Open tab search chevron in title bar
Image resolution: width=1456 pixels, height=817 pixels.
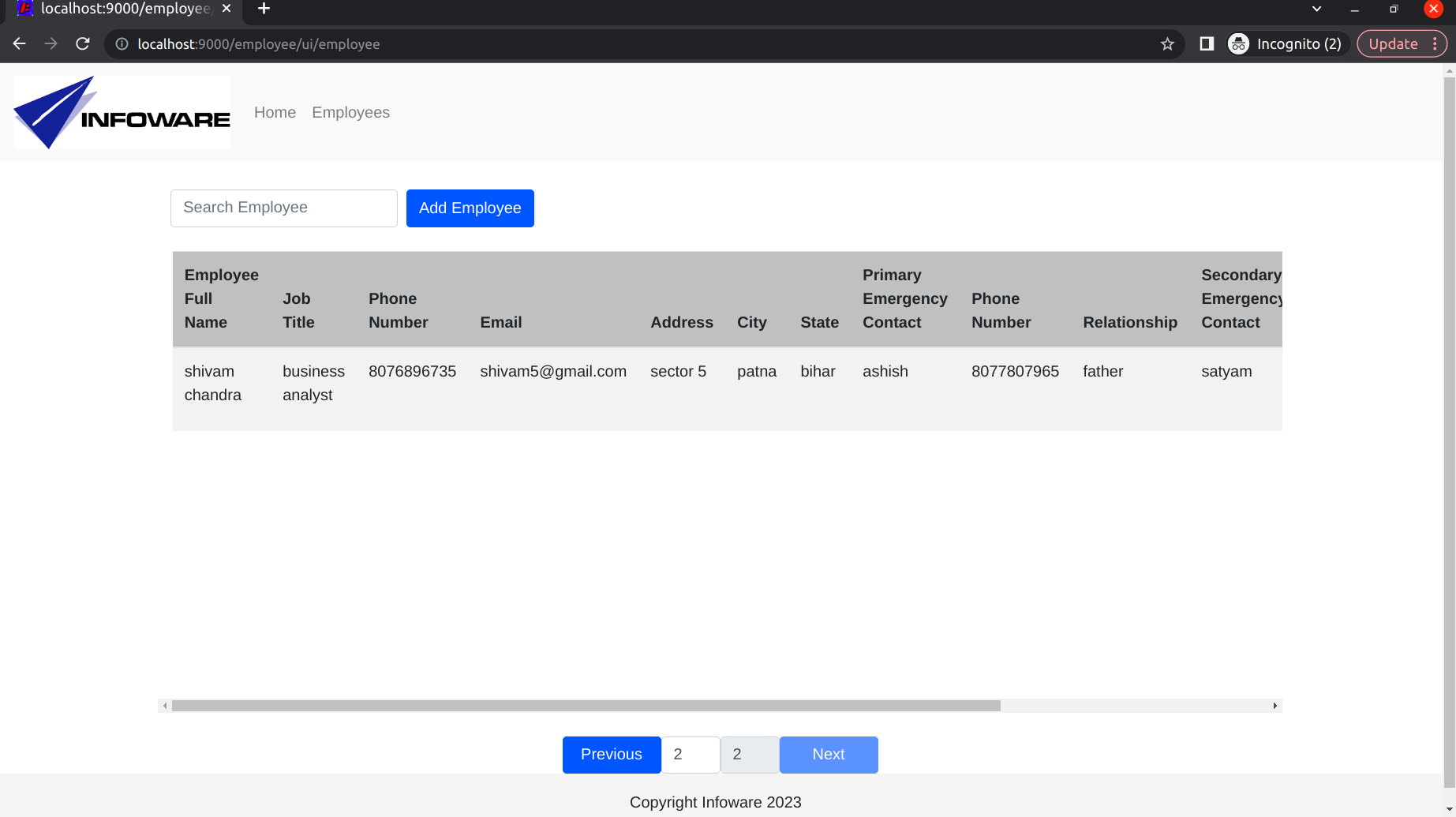[x=1316, y=9]
